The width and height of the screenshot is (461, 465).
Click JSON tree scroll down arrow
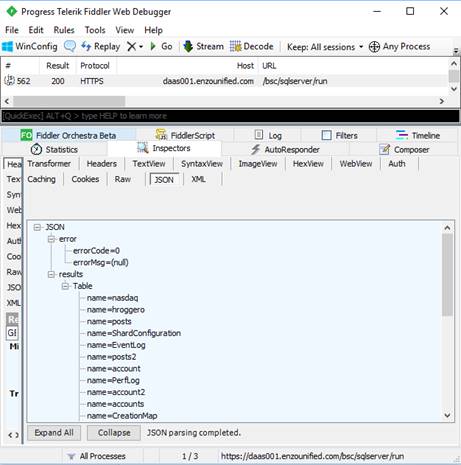click(447, 415)
